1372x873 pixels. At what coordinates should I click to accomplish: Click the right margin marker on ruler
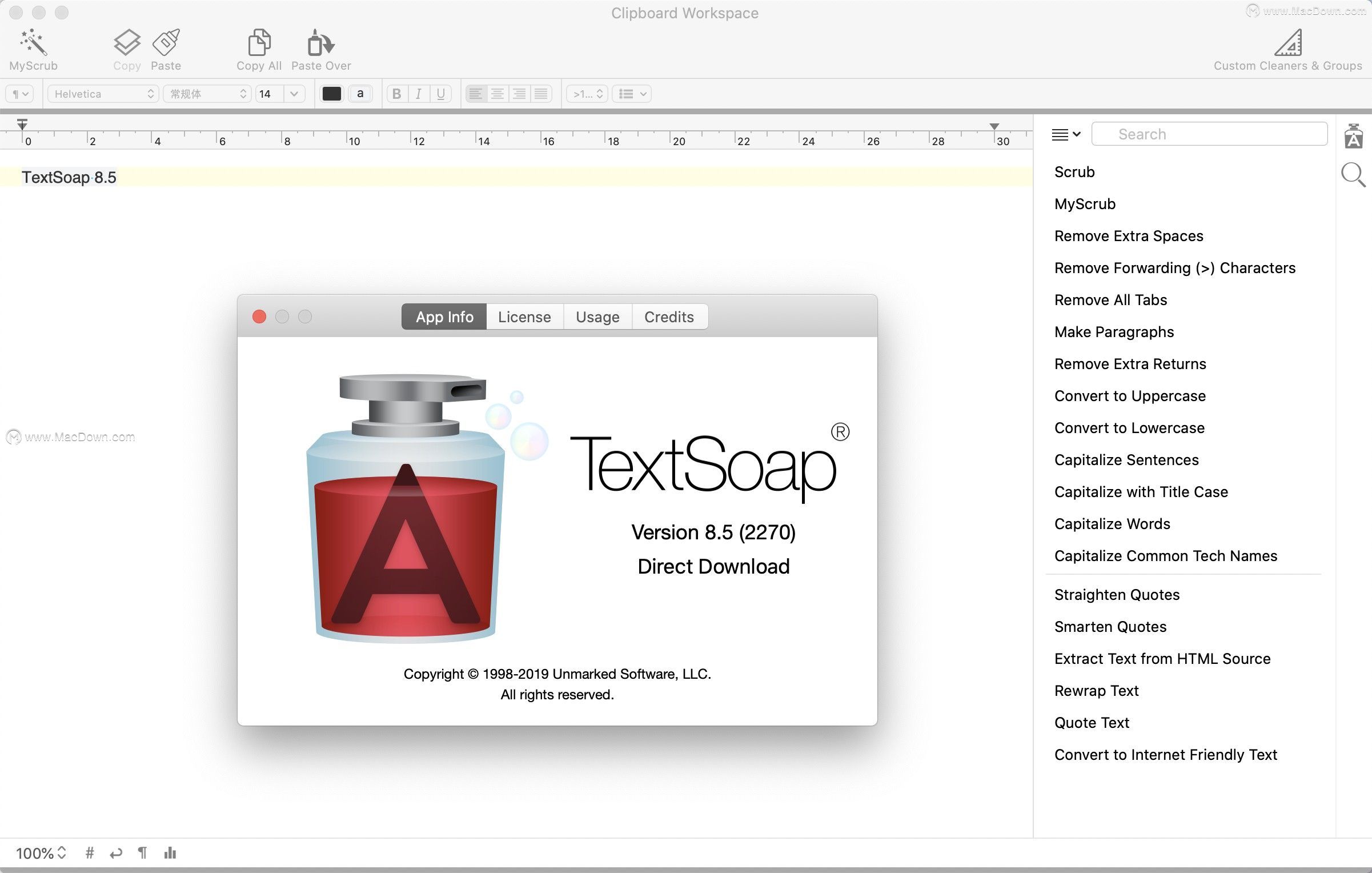(x=994, y=126)
